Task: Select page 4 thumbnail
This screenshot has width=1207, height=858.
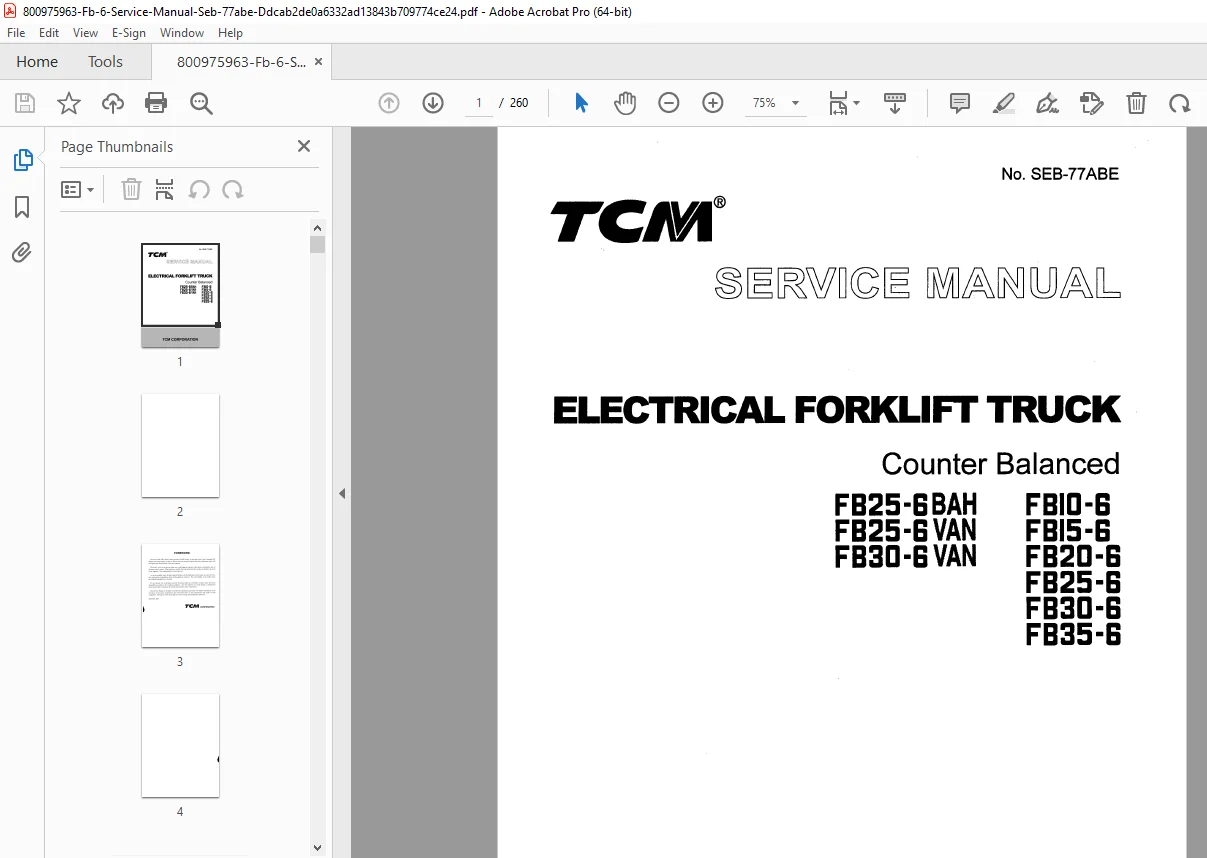Action: click(180, 745)
